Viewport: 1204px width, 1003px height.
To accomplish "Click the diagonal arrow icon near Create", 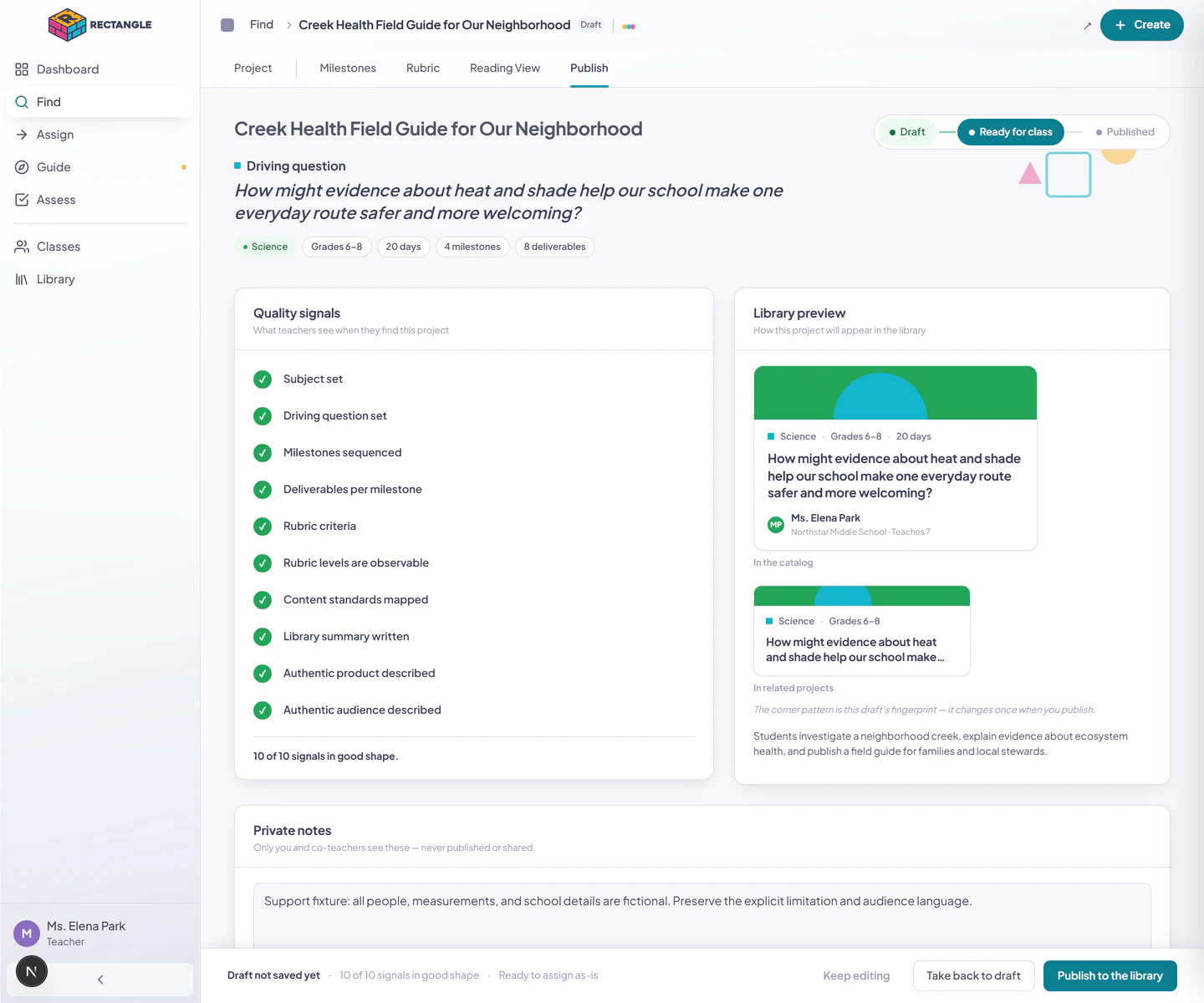I will point(1087,26).
